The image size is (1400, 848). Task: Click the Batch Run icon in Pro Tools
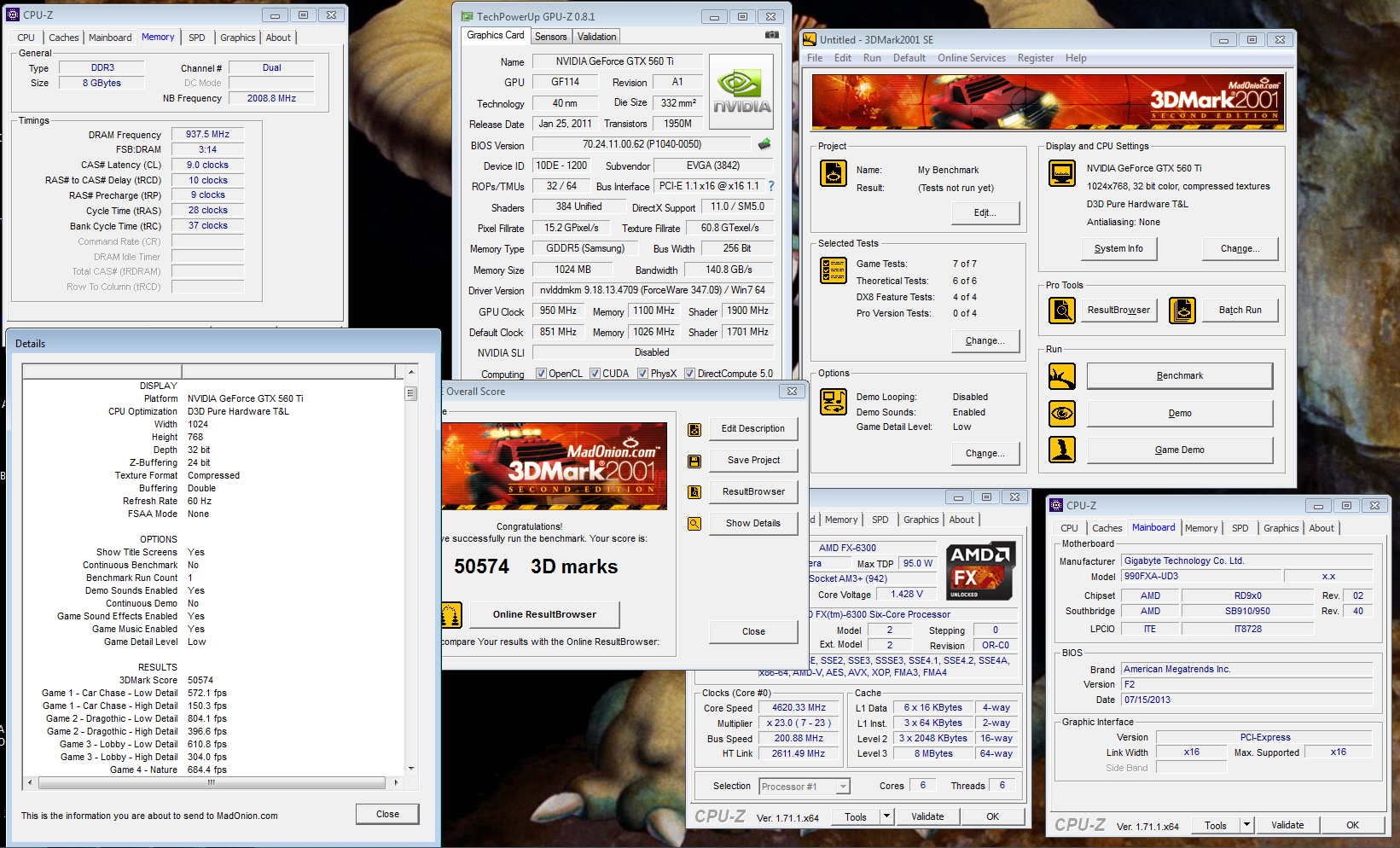(1182, 311)
